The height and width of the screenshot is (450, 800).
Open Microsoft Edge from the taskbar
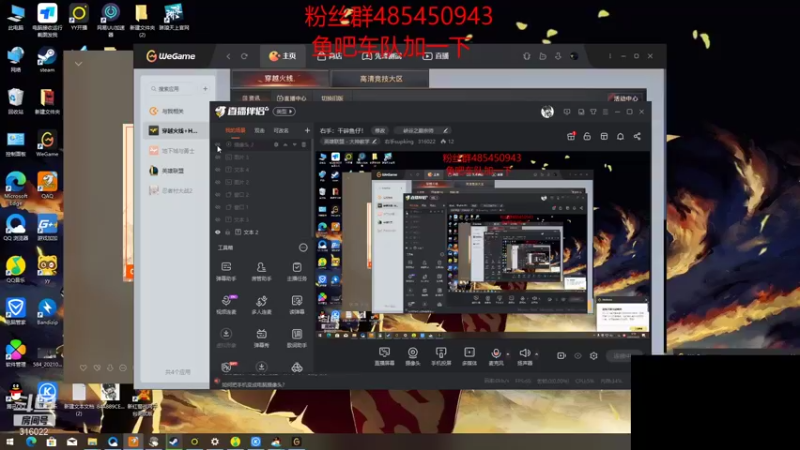point(31,442)
